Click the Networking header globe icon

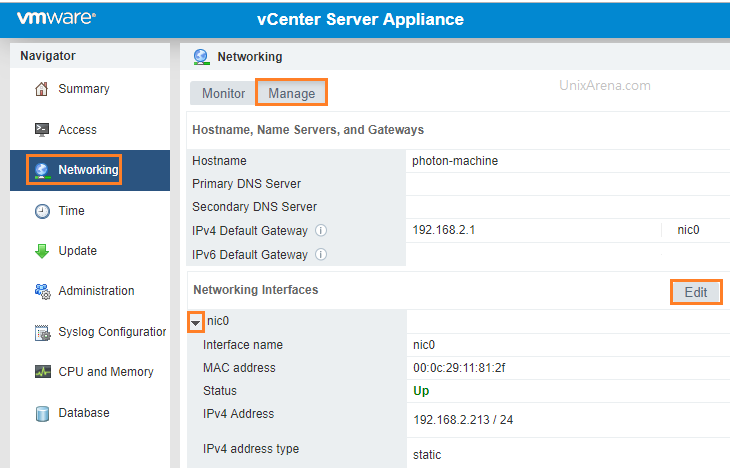pos(201,57)
